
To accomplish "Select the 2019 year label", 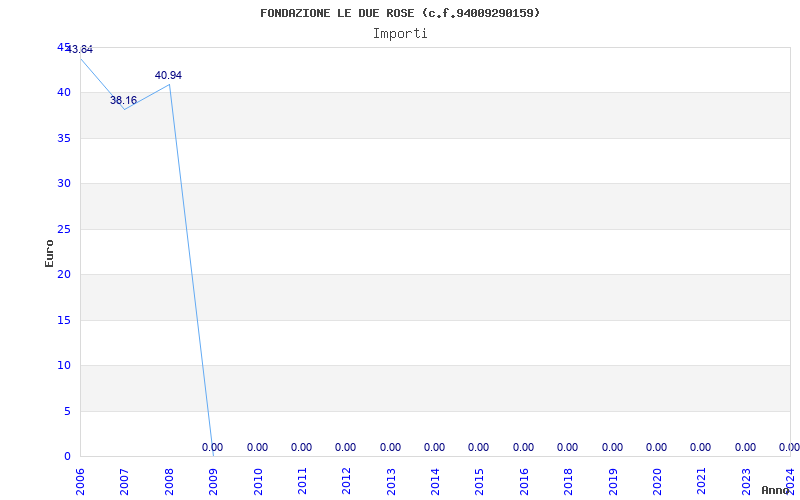I will (x=613, y=481).
